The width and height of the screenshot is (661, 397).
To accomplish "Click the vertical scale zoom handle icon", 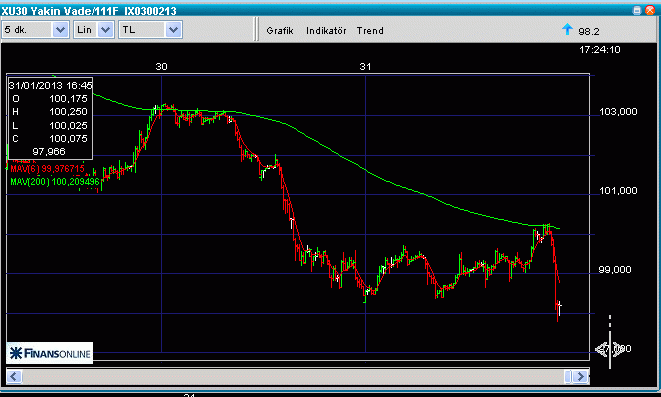I will [x=610, y=349].
